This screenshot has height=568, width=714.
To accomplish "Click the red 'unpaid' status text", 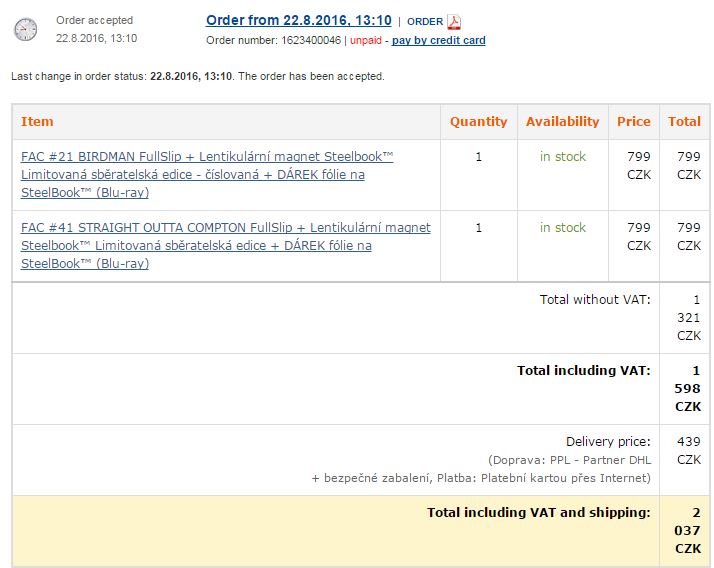I will click(x=366, y=40).
